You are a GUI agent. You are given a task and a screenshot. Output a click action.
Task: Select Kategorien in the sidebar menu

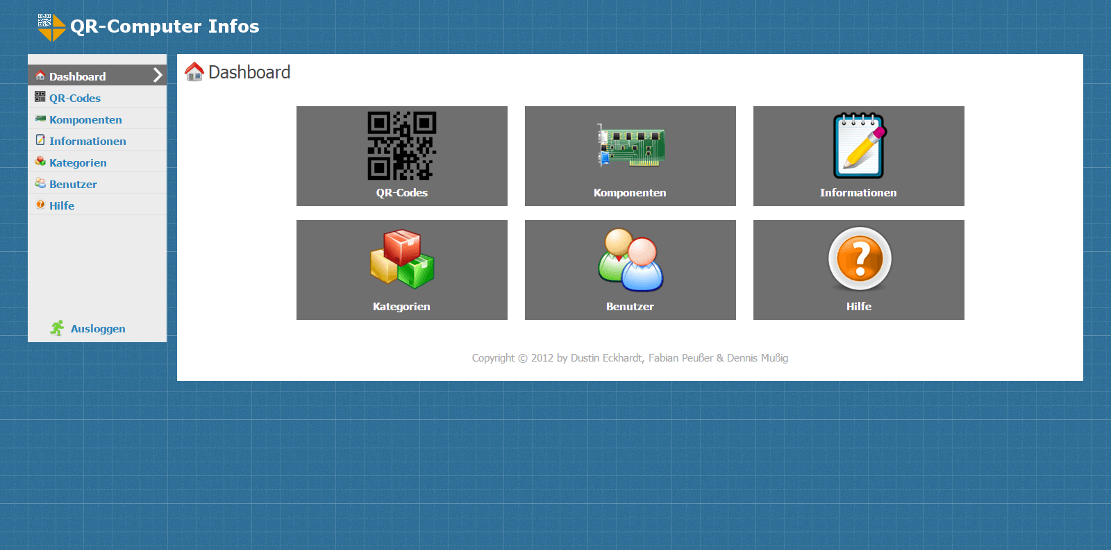97,162
